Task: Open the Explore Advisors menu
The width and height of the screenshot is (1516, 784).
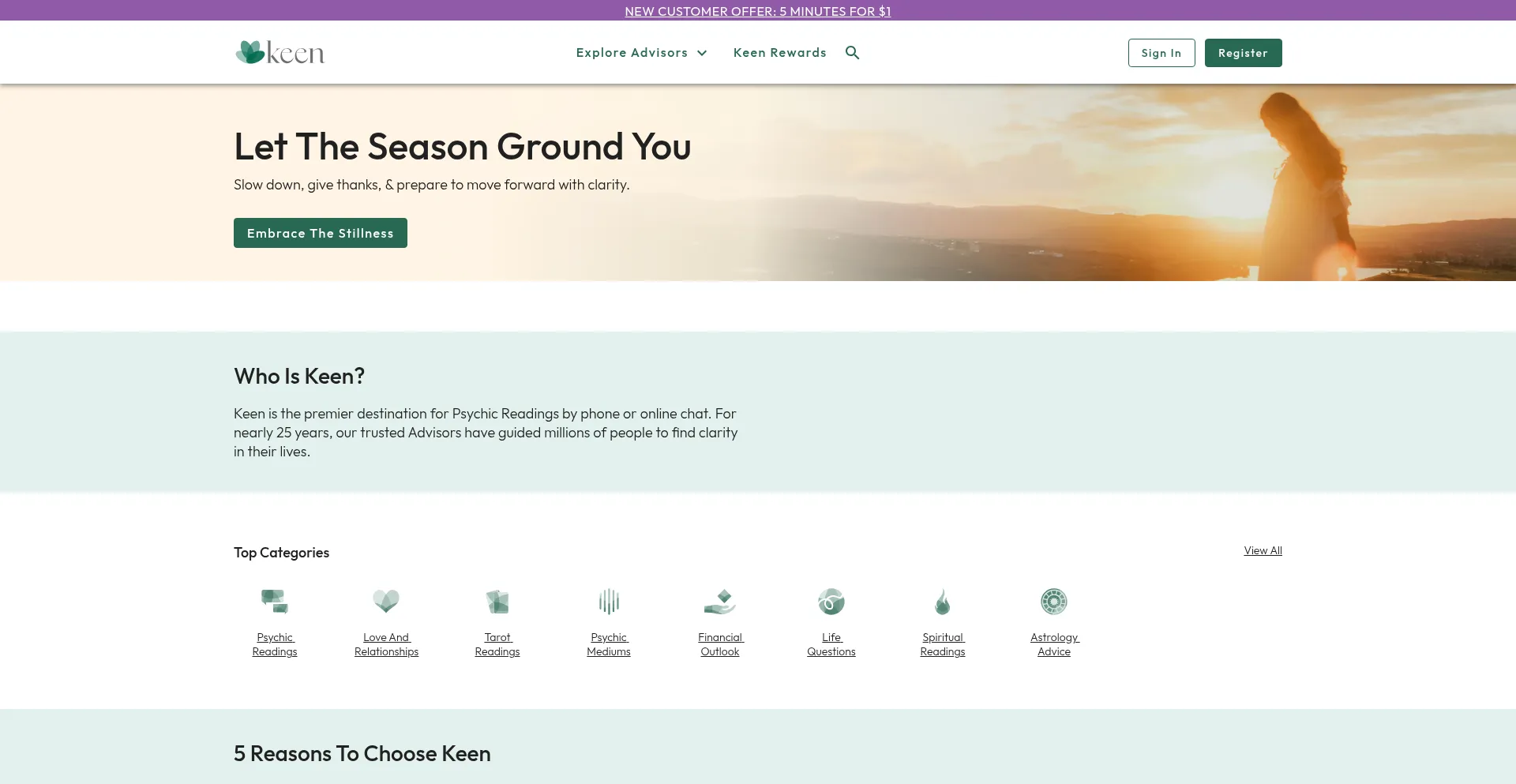Action: (x=632, y=53)
